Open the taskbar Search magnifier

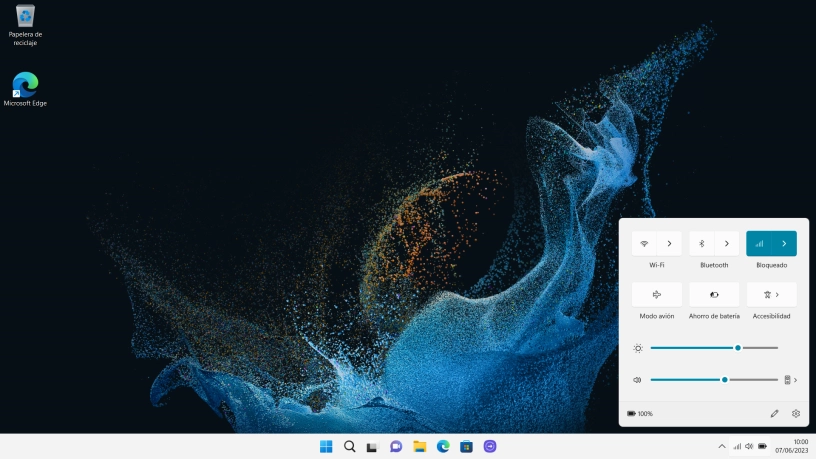(350, 447)
